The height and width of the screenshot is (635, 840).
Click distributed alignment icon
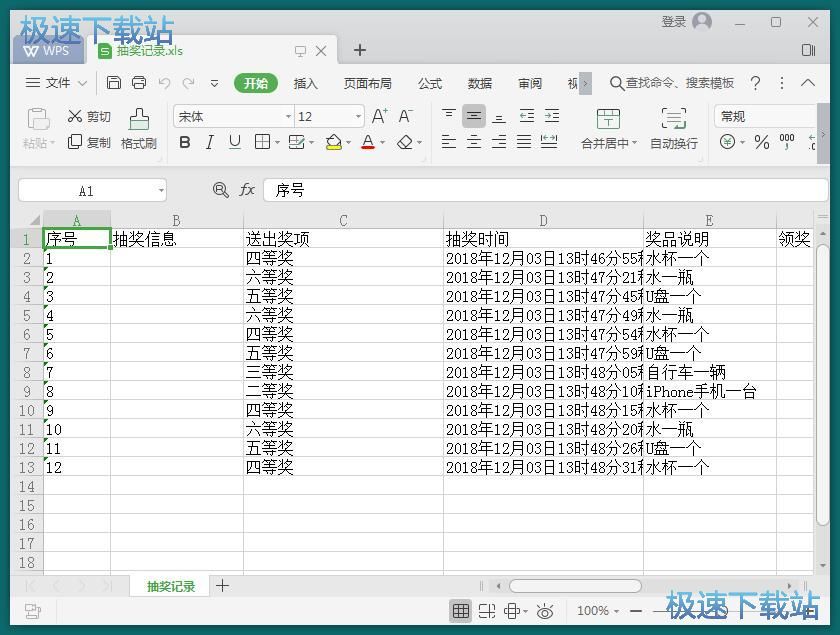[549, 141]
